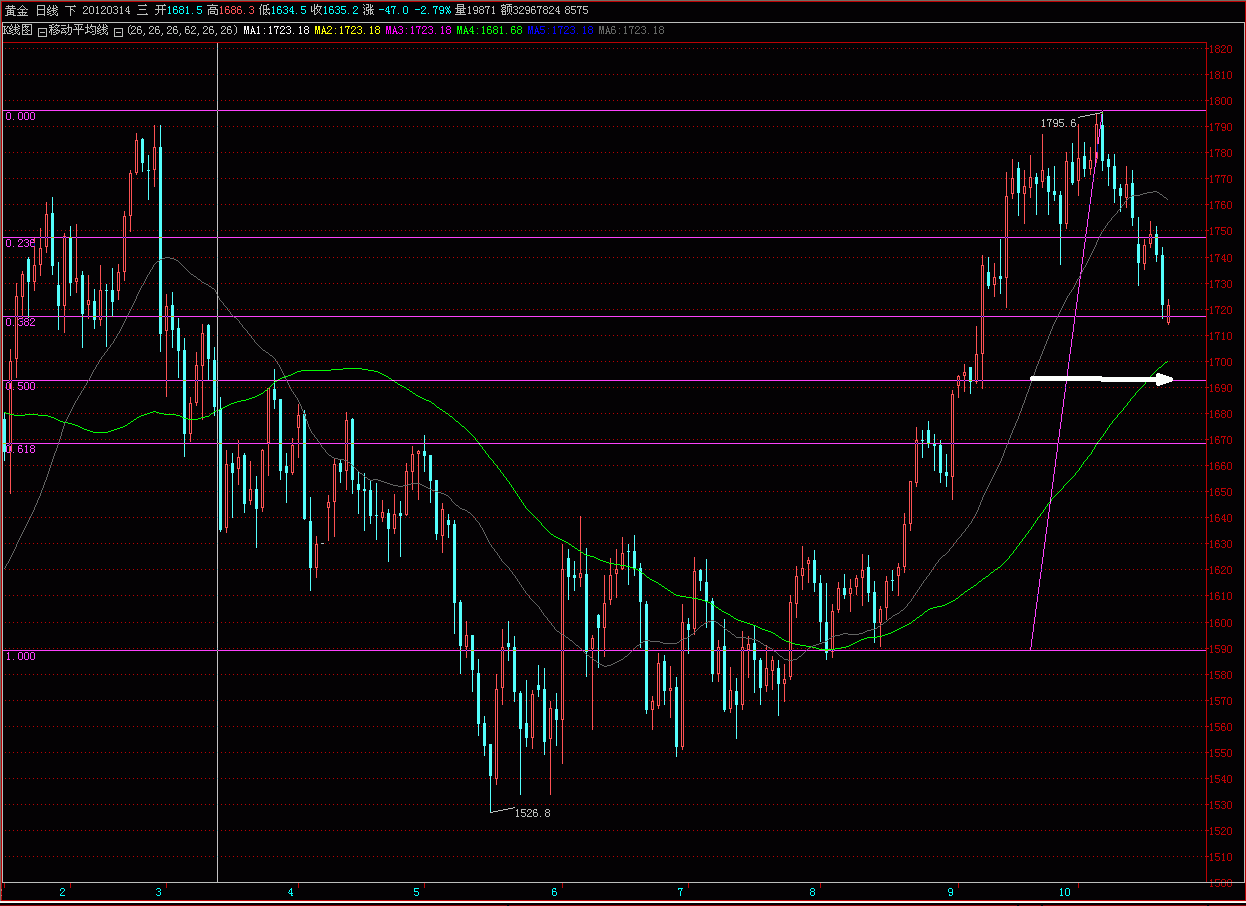Click the close price 1635.2
The image size is (1246, 906).
pos(341,10)
